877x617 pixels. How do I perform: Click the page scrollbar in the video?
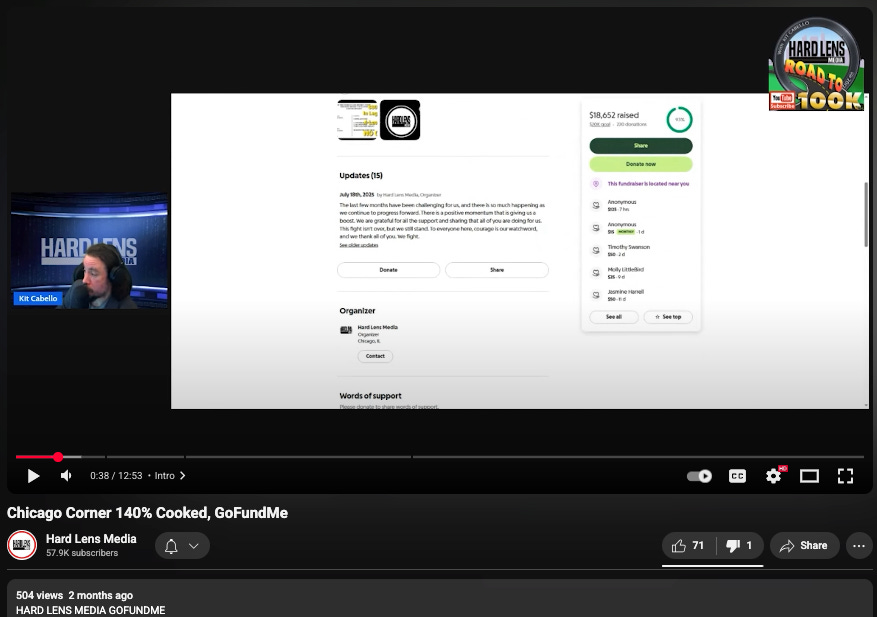[866, 215]
